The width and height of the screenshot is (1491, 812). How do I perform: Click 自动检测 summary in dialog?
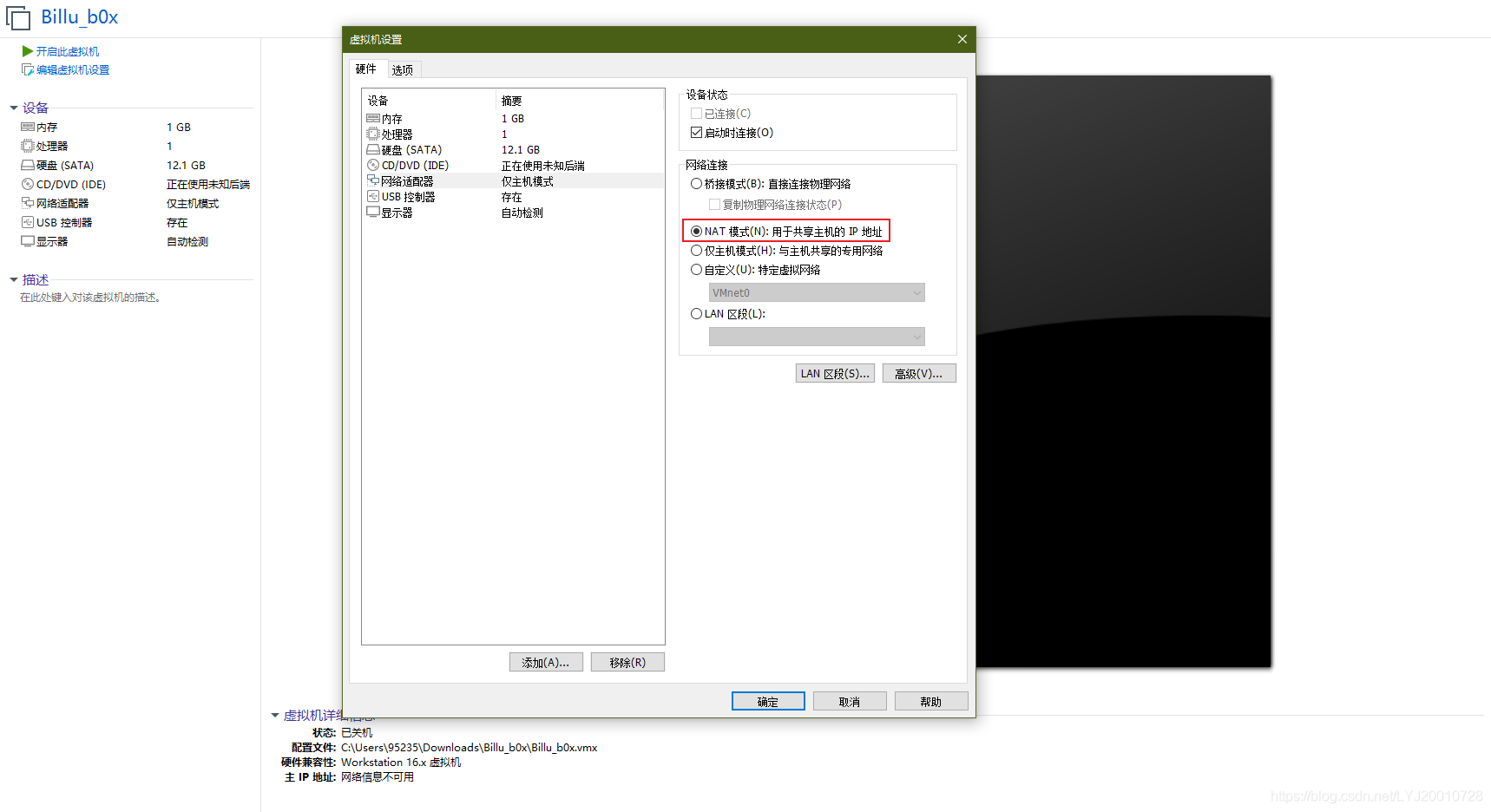tap(522, 213)
